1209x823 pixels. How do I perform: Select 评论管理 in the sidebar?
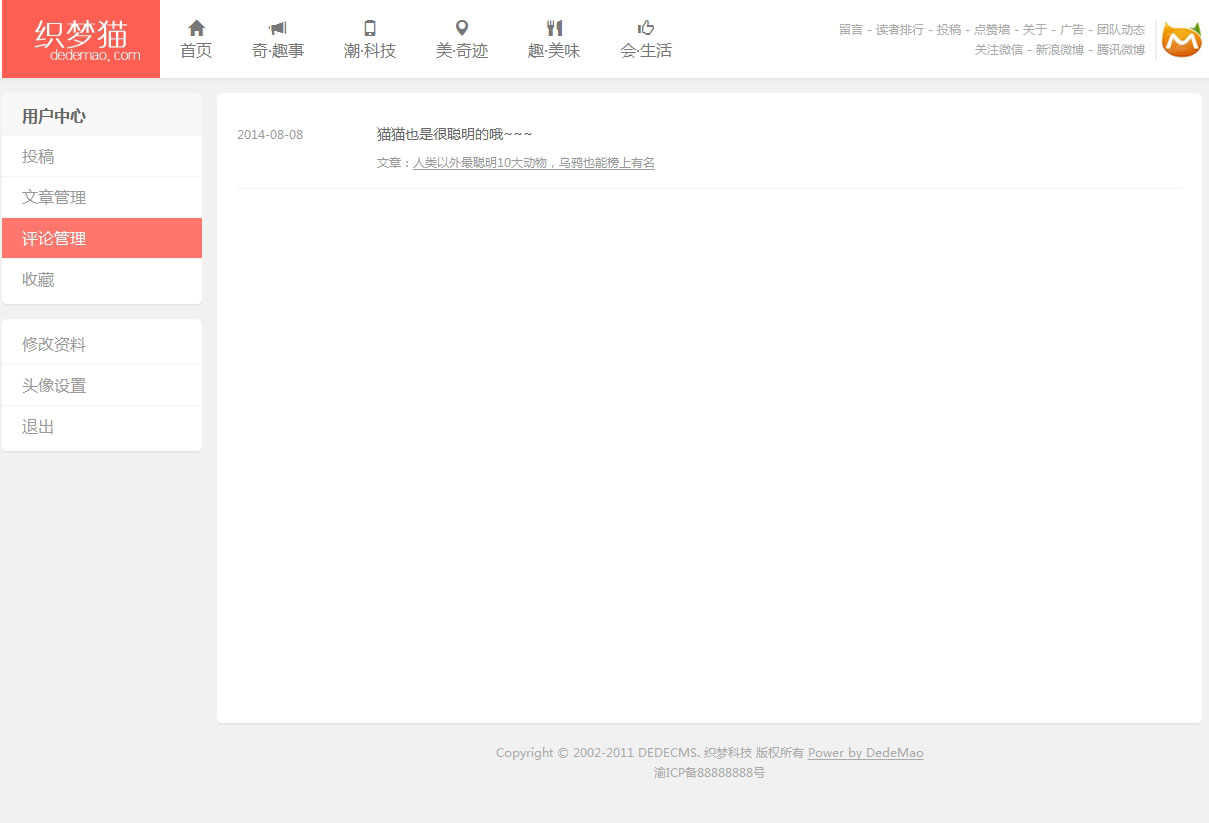coord(54,239)
